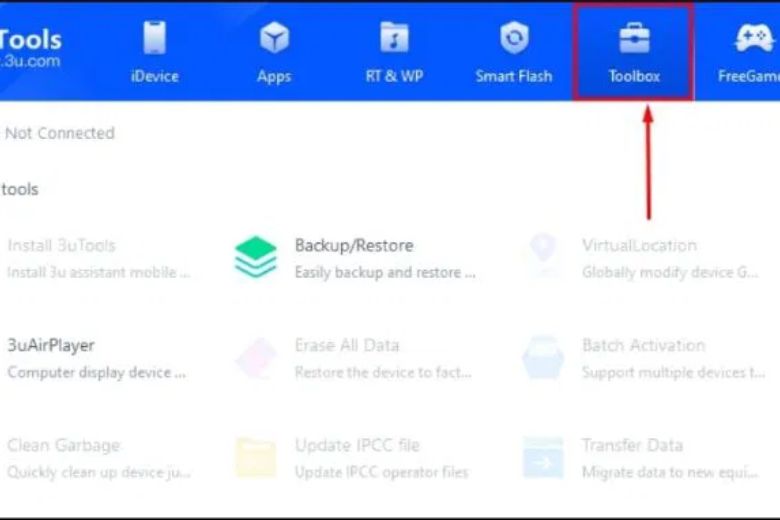
Task: Switch to the Smart Flash tab label
Action: (514, 76)
